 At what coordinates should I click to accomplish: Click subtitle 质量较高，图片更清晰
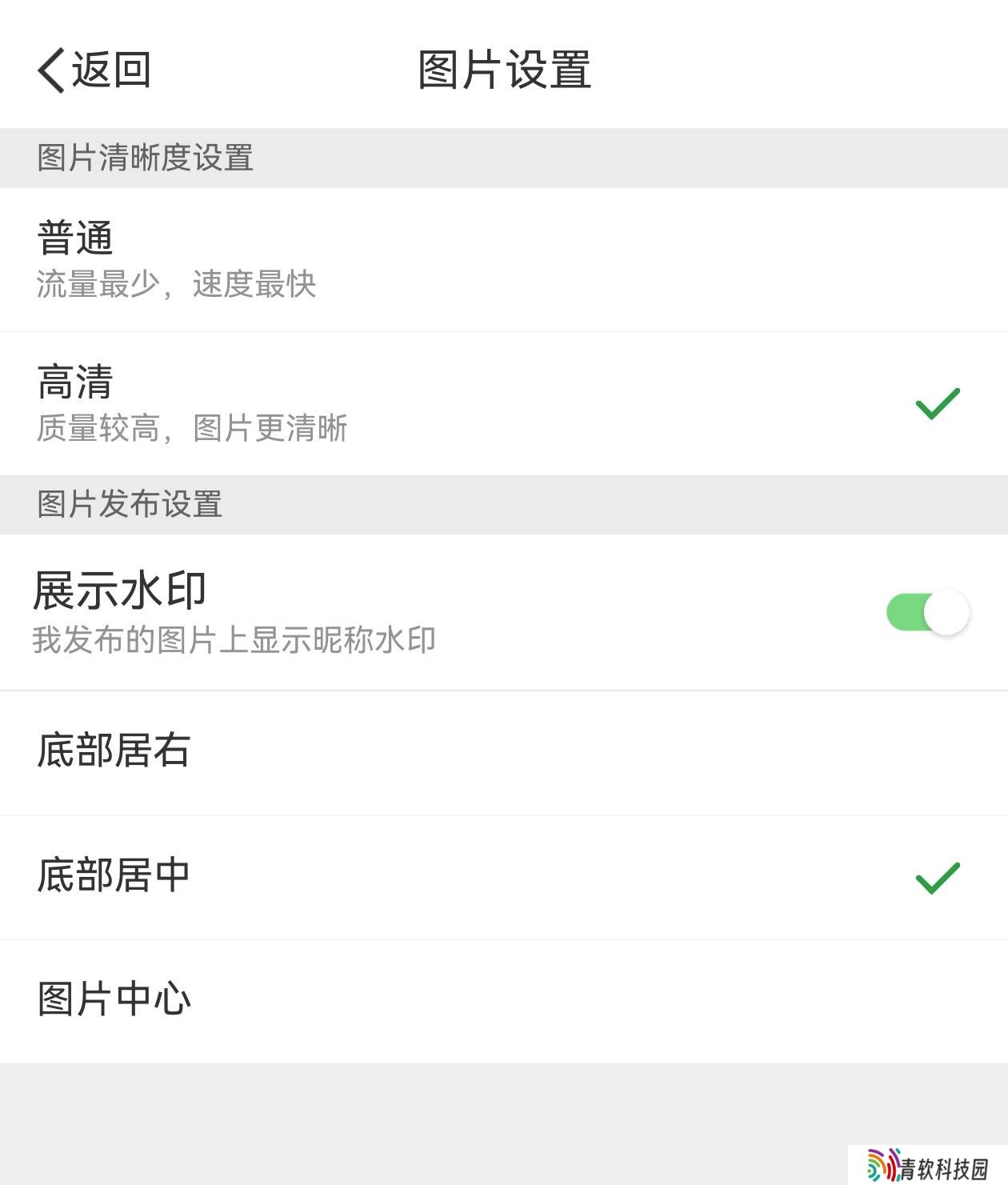pyautogui.click(x=192, y=428)
